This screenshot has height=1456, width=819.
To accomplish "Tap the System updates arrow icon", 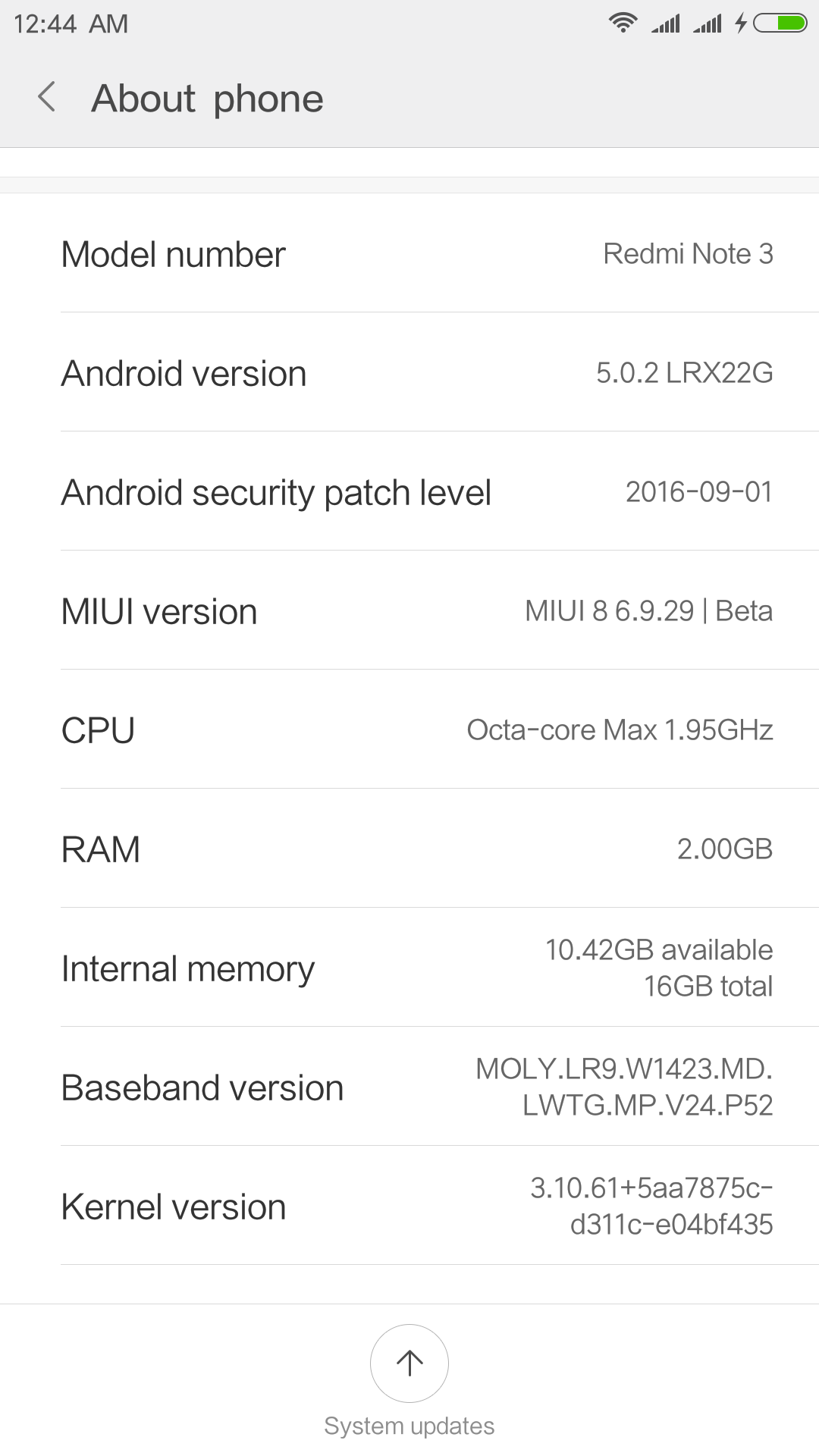I will click(x=409, y=1363).
